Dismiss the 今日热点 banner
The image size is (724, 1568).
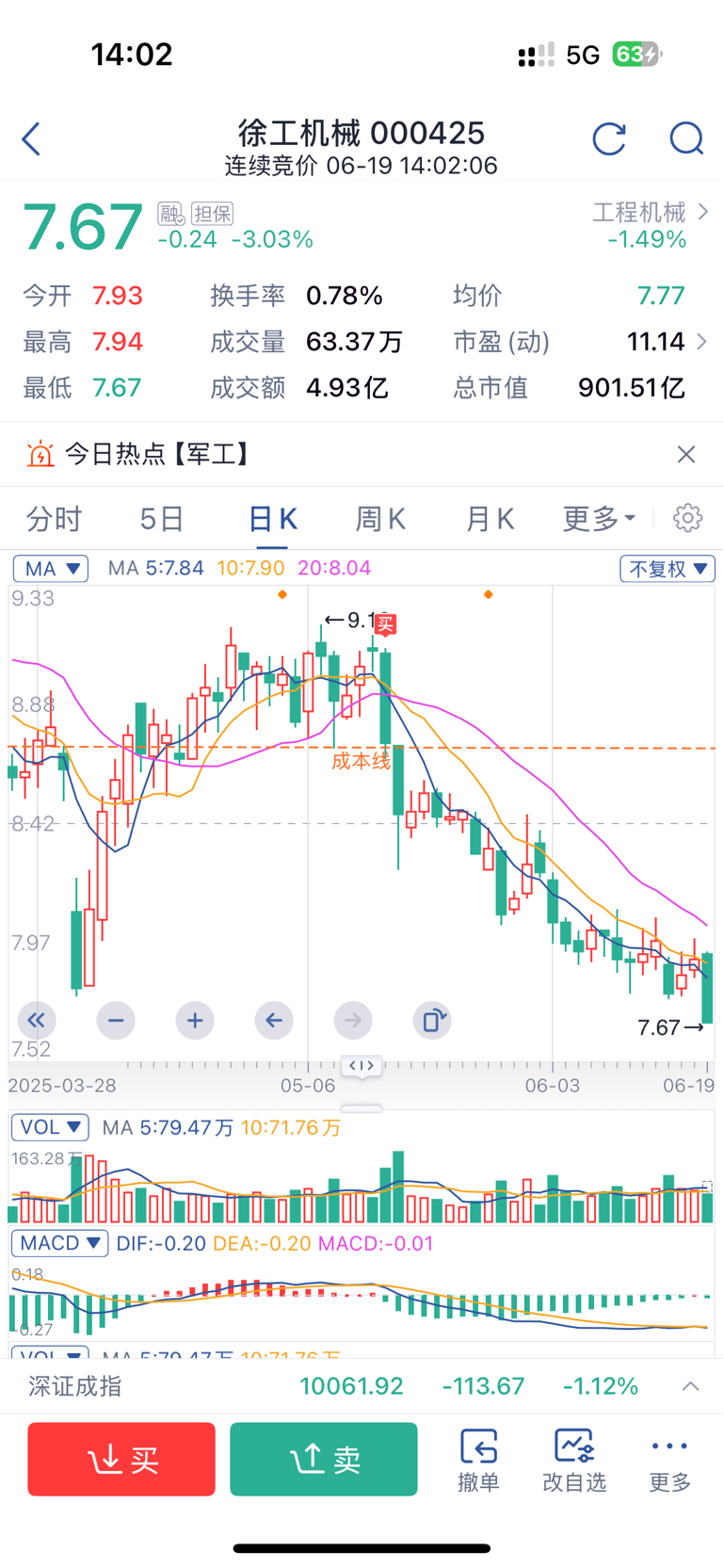point(686,455)
